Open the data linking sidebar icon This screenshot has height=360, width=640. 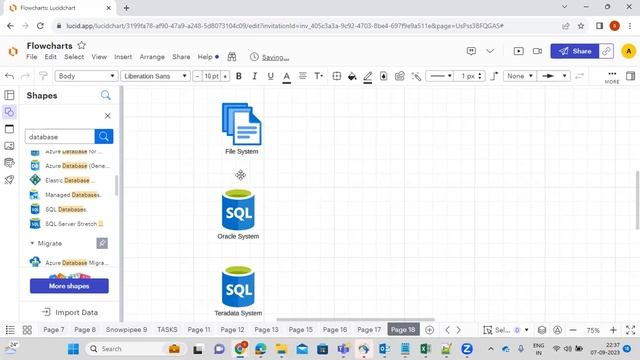click(9, 162)
